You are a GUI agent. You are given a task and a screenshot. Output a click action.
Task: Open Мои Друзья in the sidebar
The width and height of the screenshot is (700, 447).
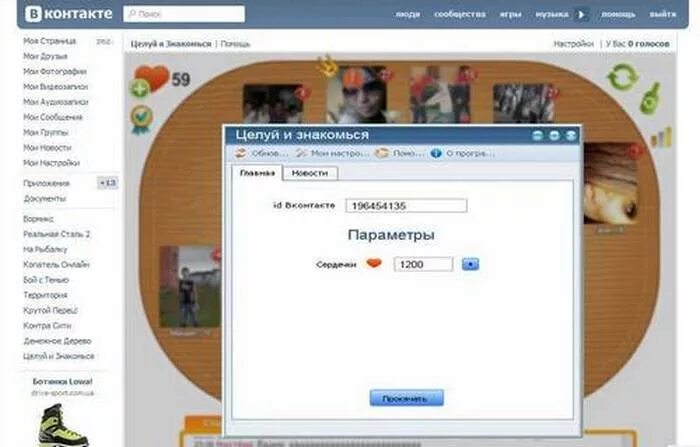(x=45, y=56)
